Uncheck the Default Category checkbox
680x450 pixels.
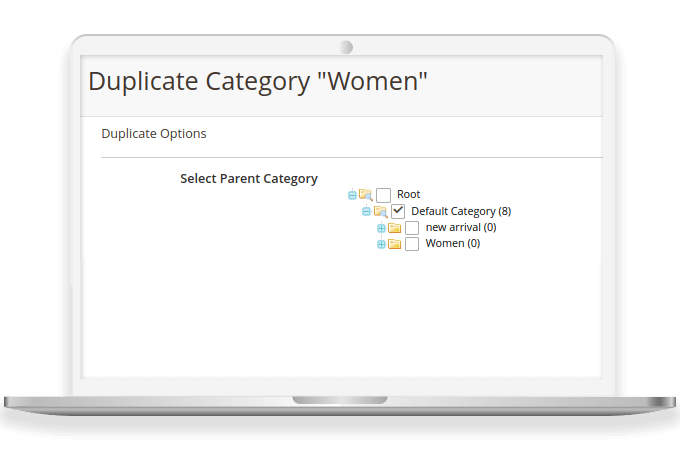[x=398, y=212]
